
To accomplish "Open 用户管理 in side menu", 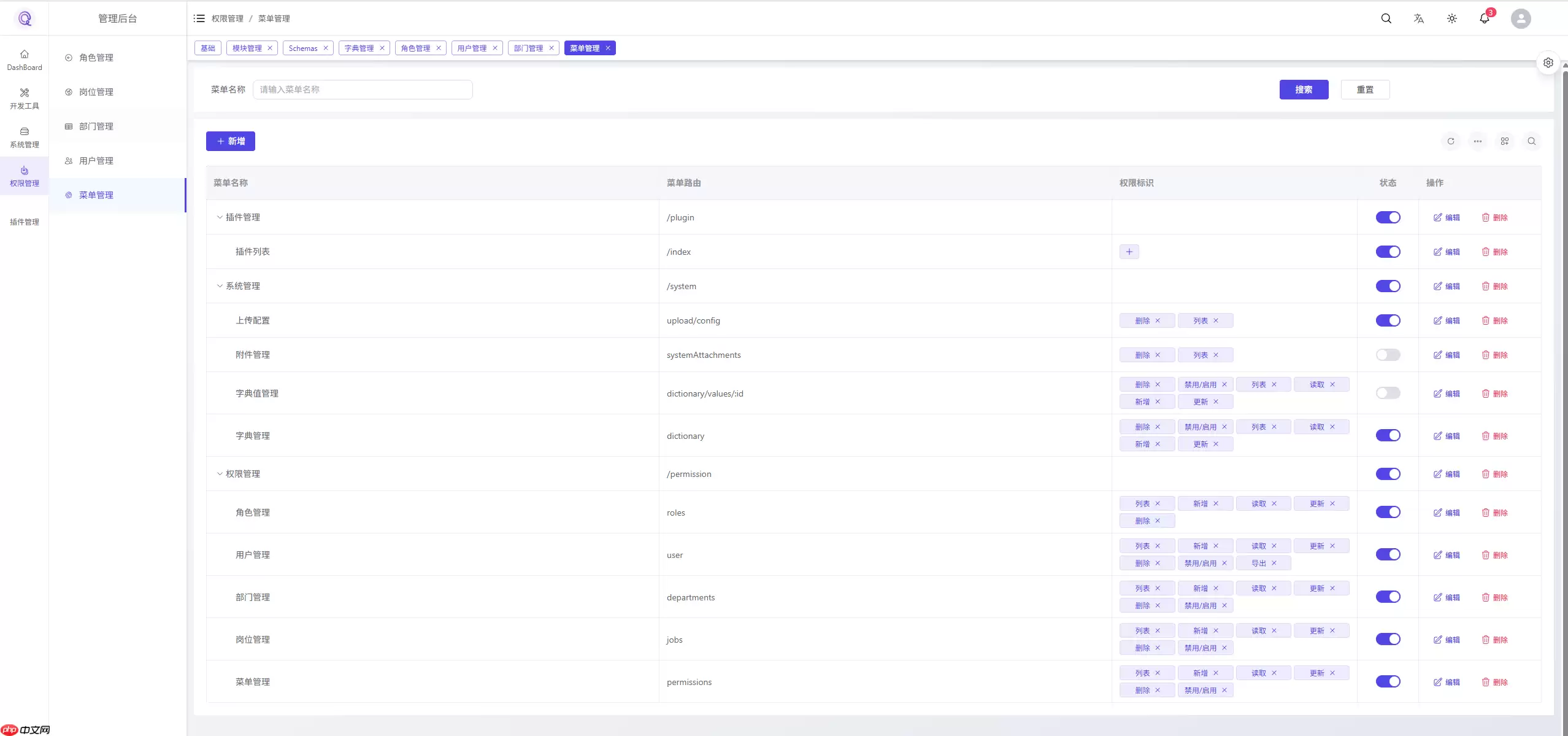I will (x=117, y=161).
